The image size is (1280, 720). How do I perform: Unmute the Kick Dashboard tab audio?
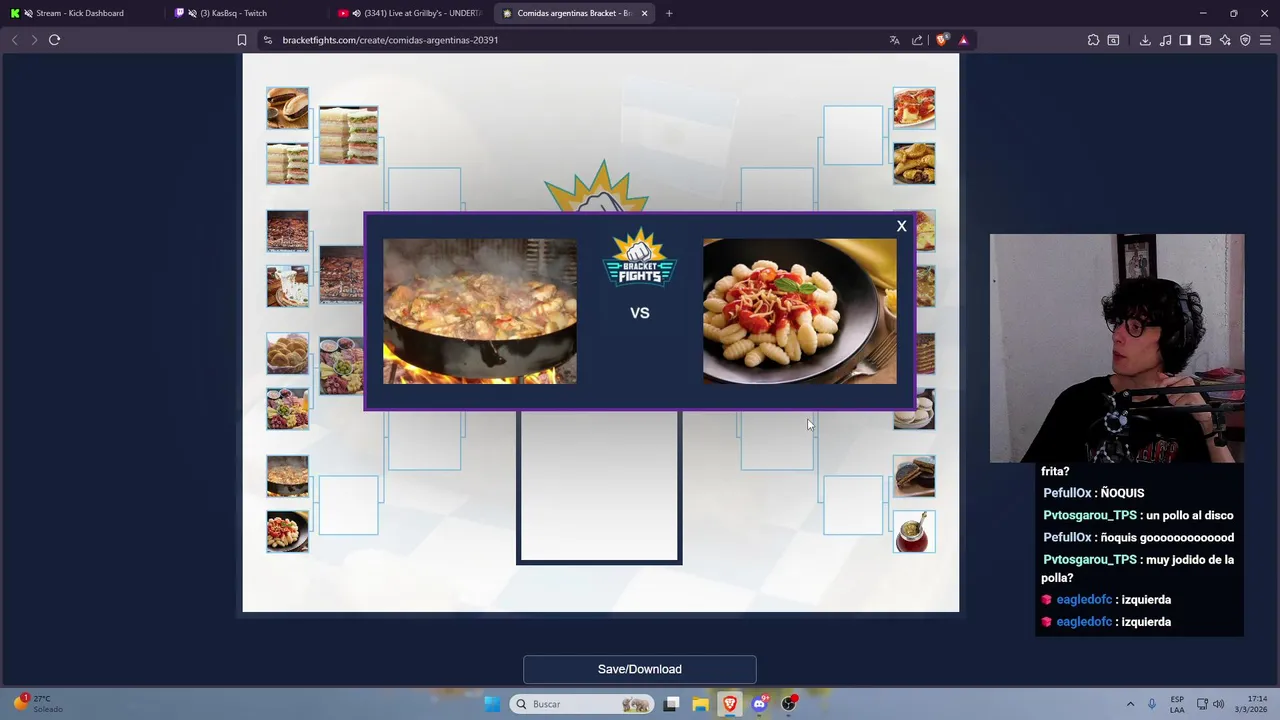pos(27,13)
